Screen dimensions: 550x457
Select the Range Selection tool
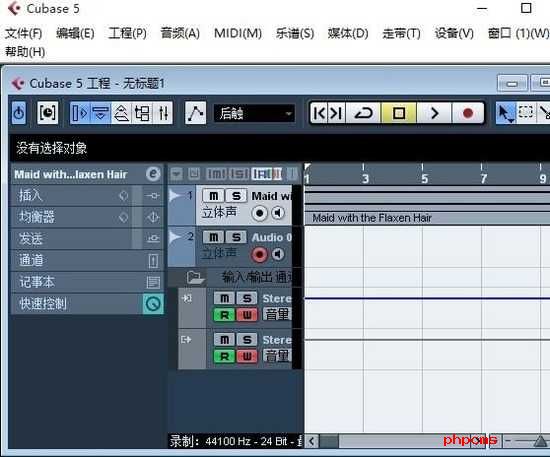(525, 113)
